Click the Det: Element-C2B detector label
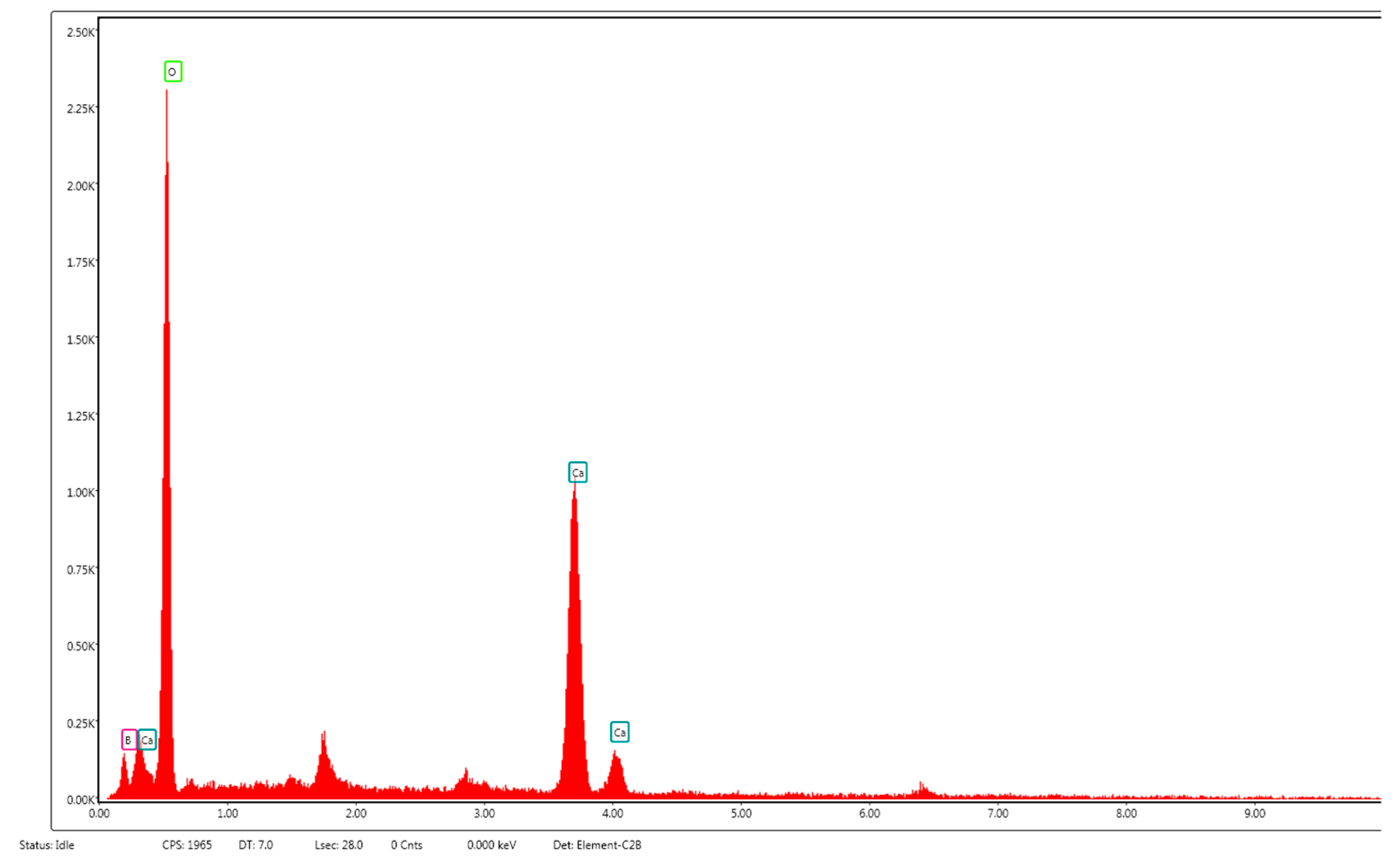This screenshot has height=864, width=1400. [597, 845]
